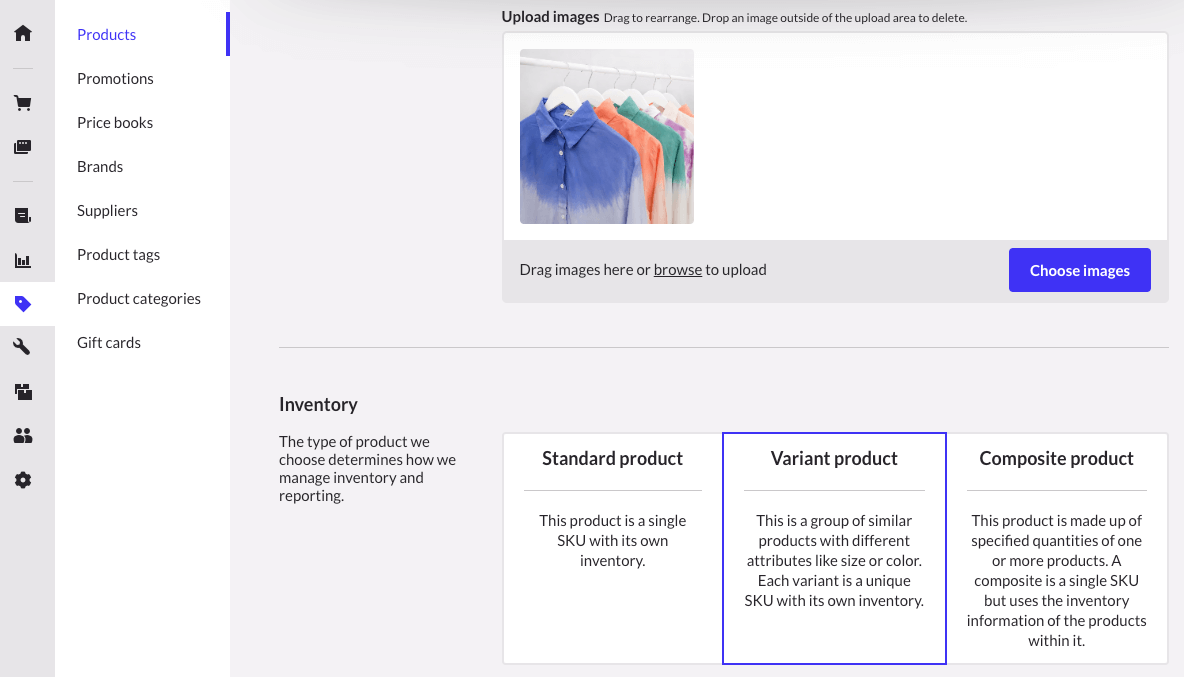Open the gear Settings icon
The height and width of the screenshot is (677, 1184).
pyautogui.click(x=23, y=480)
